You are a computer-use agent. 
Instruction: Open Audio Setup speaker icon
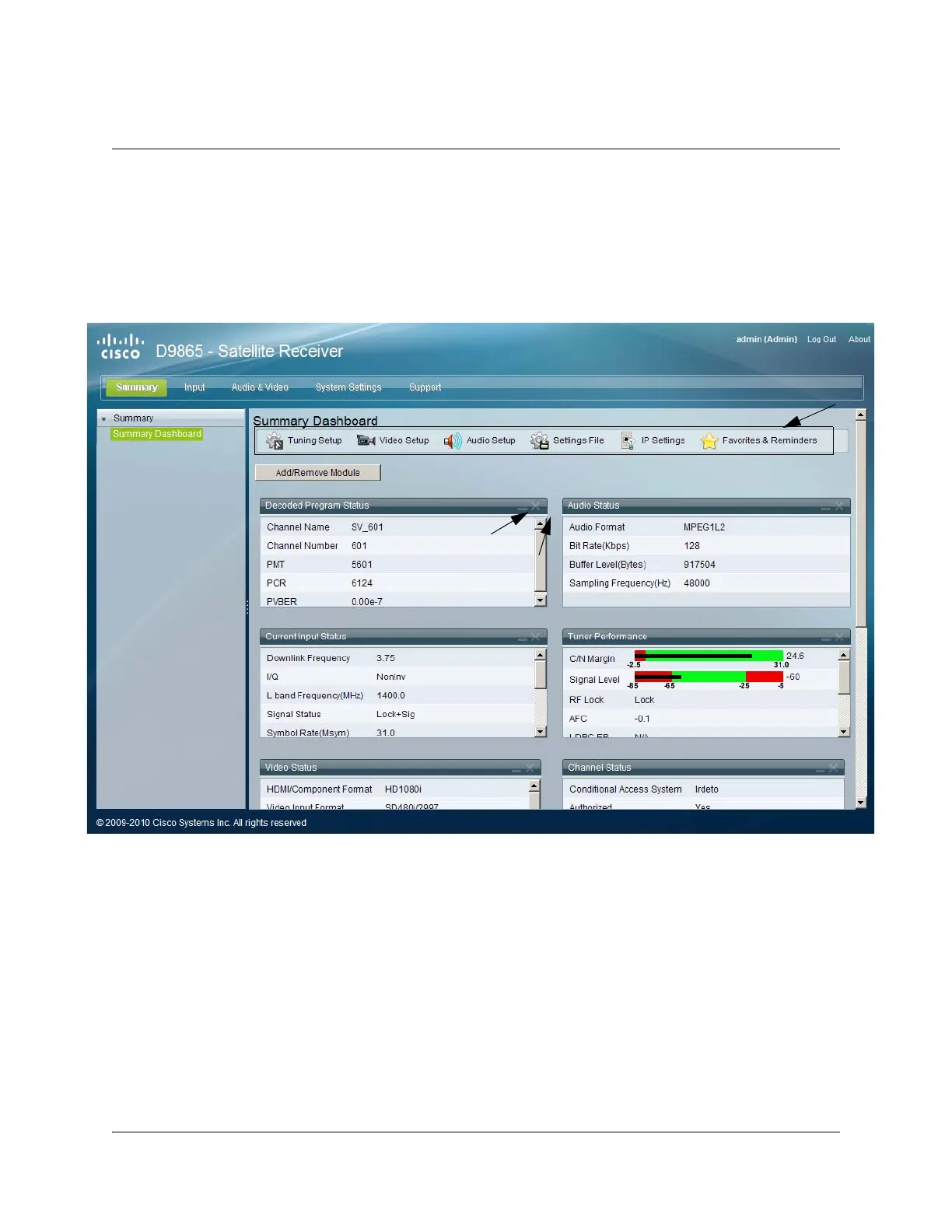(453, 441)
